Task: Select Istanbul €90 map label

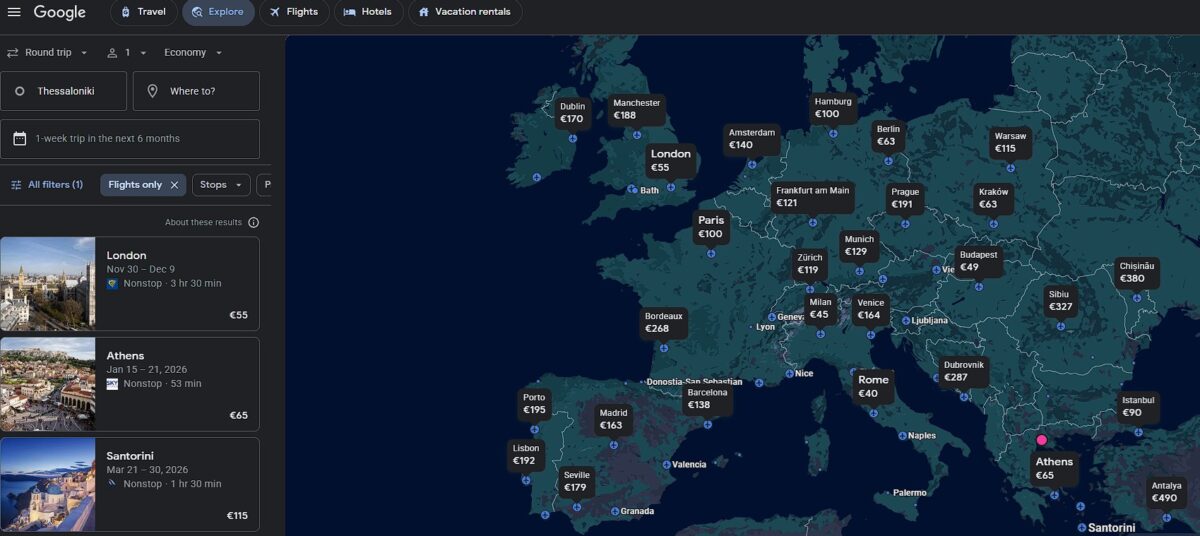Action: (x=1138, y=406)
